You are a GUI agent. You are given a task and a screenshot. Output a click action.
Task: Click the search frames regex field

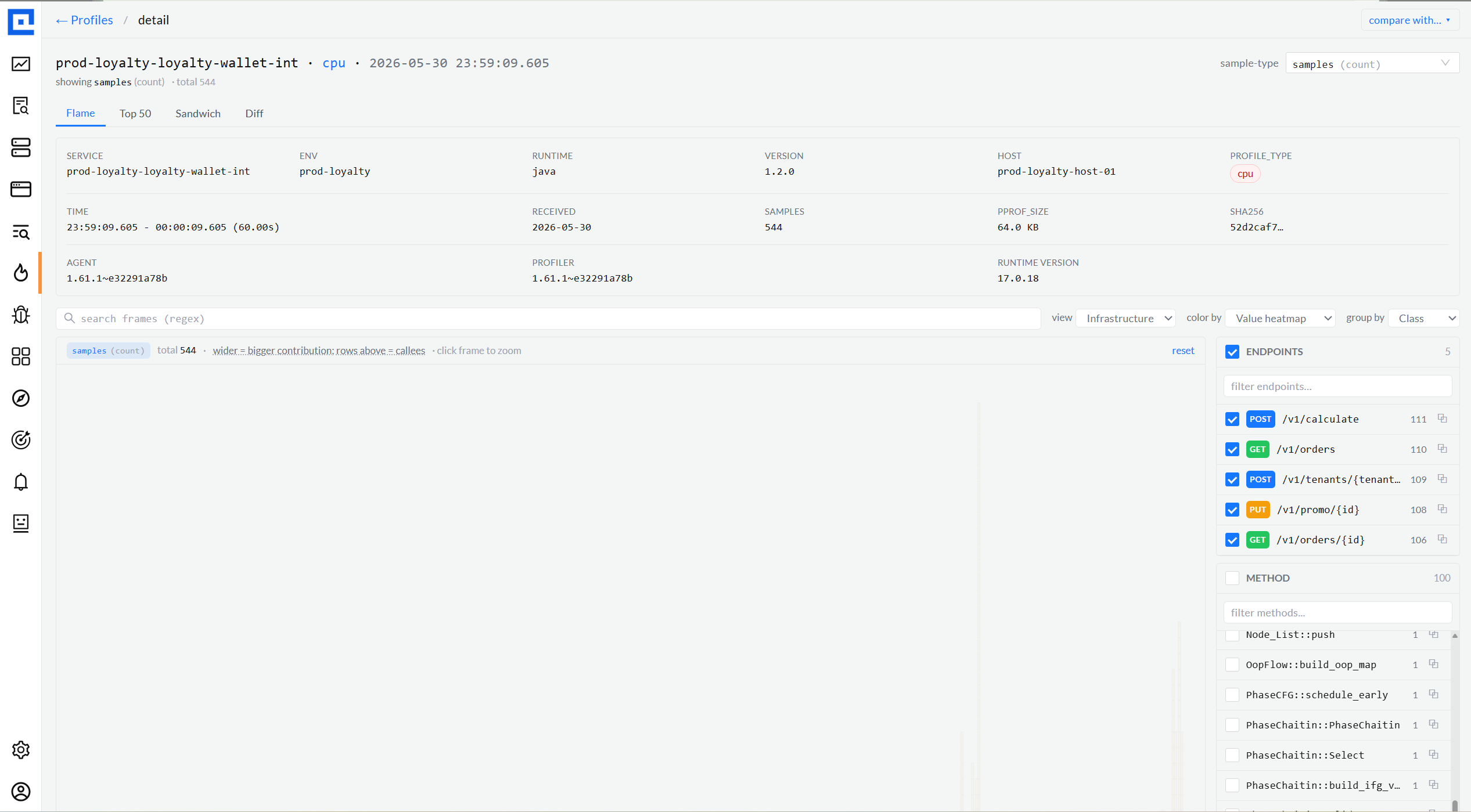click(548, 319)
